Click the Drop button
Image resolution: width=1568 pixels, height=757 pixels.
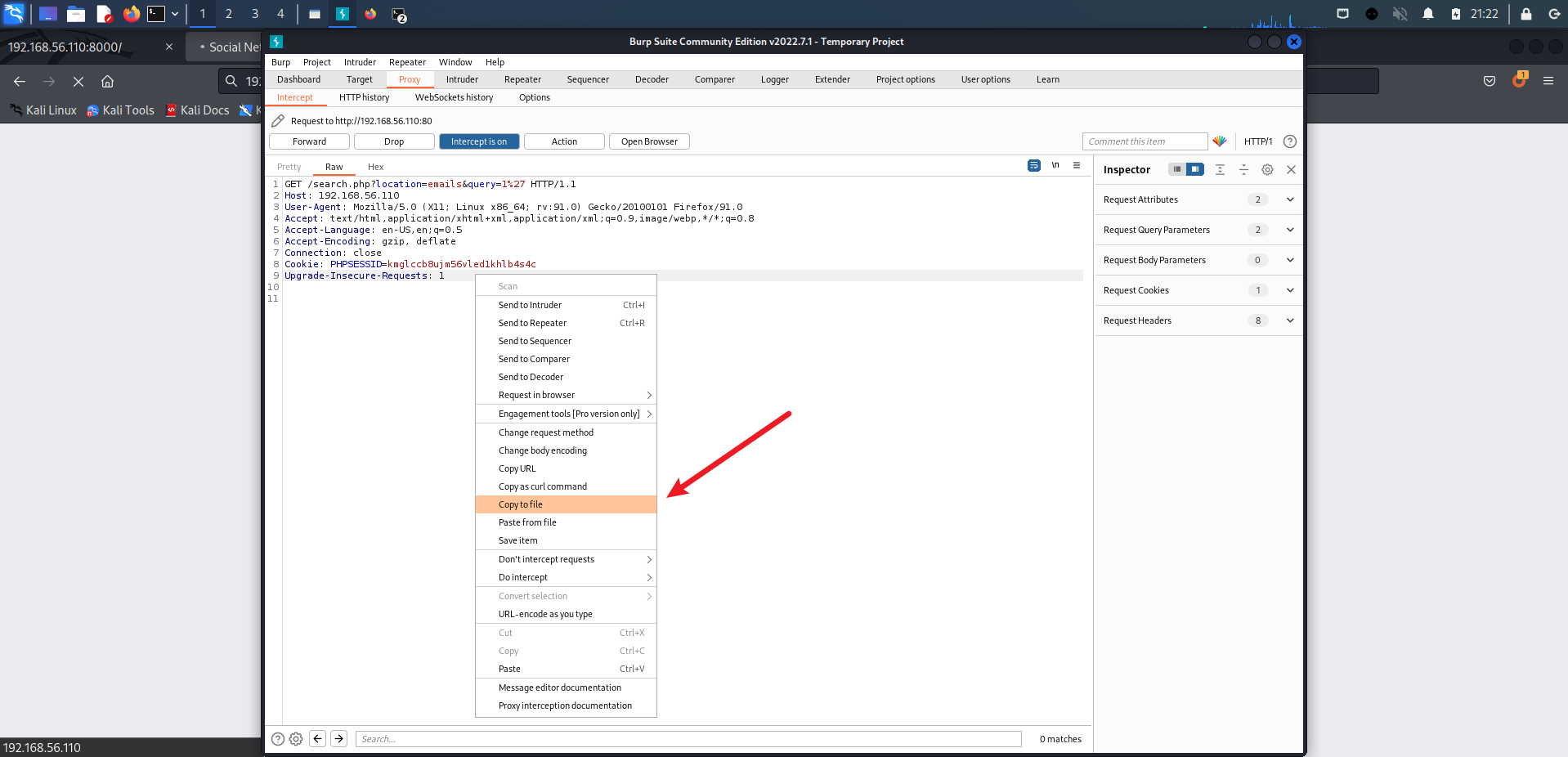(394, 141)
